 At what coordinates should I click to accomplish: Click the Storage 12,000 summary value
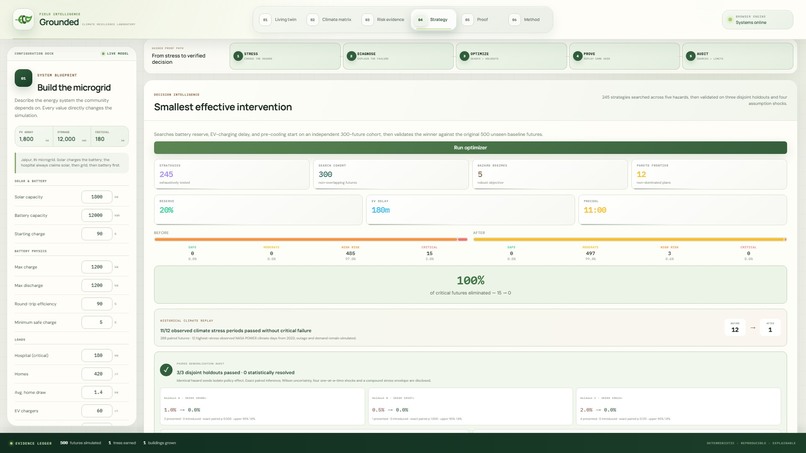coord(66,139)
